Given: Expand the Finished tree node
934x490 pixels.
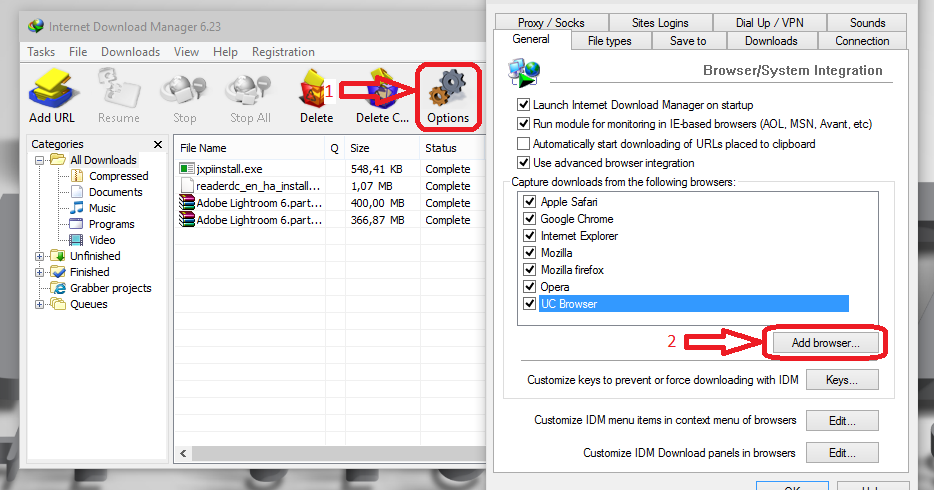Looking at the screenshot, I should [x=39, y=273].
